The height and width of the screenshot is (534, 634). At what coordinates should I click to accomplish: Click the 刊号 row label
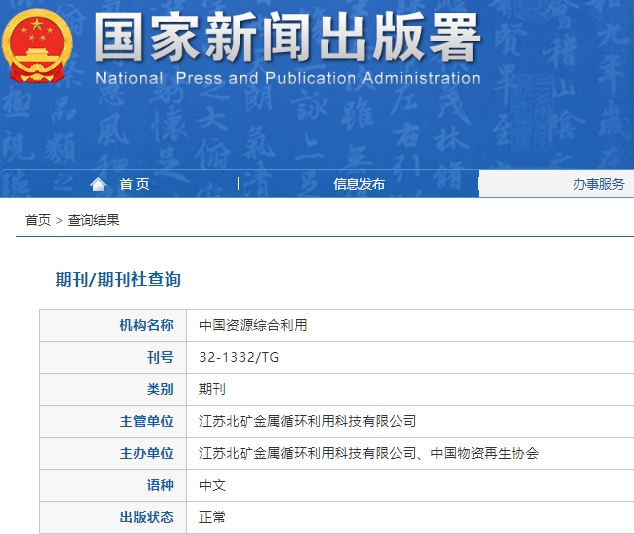(x=160, y=357)
